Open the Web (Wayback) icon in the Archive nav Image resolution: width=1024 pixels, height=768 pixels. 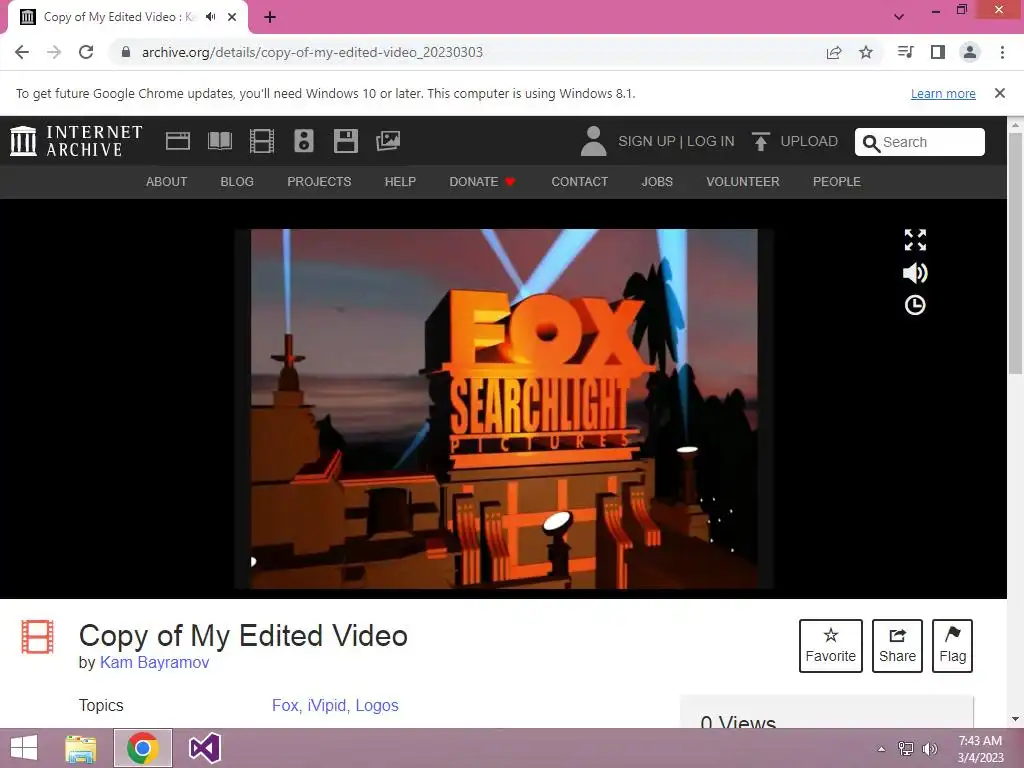pyautogui.click(x=178, y=141)
